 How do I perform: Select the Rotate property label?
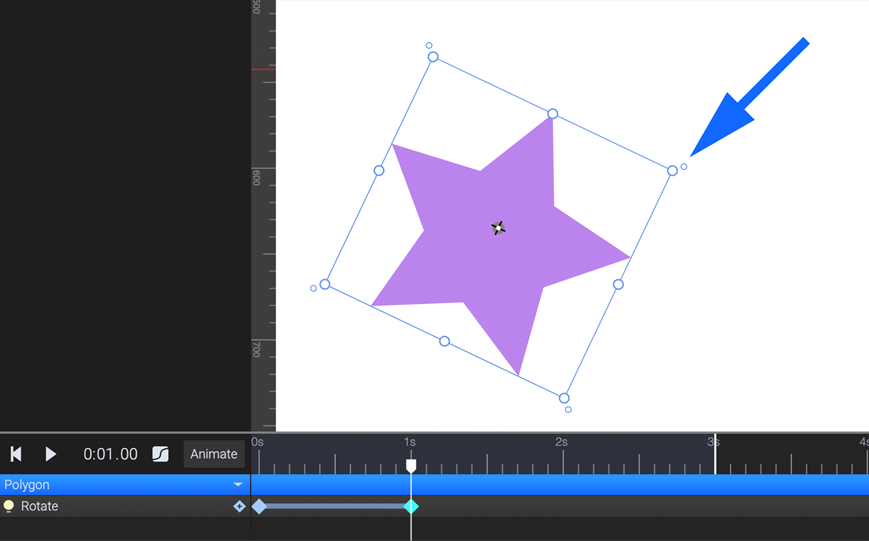coord(39,506)
